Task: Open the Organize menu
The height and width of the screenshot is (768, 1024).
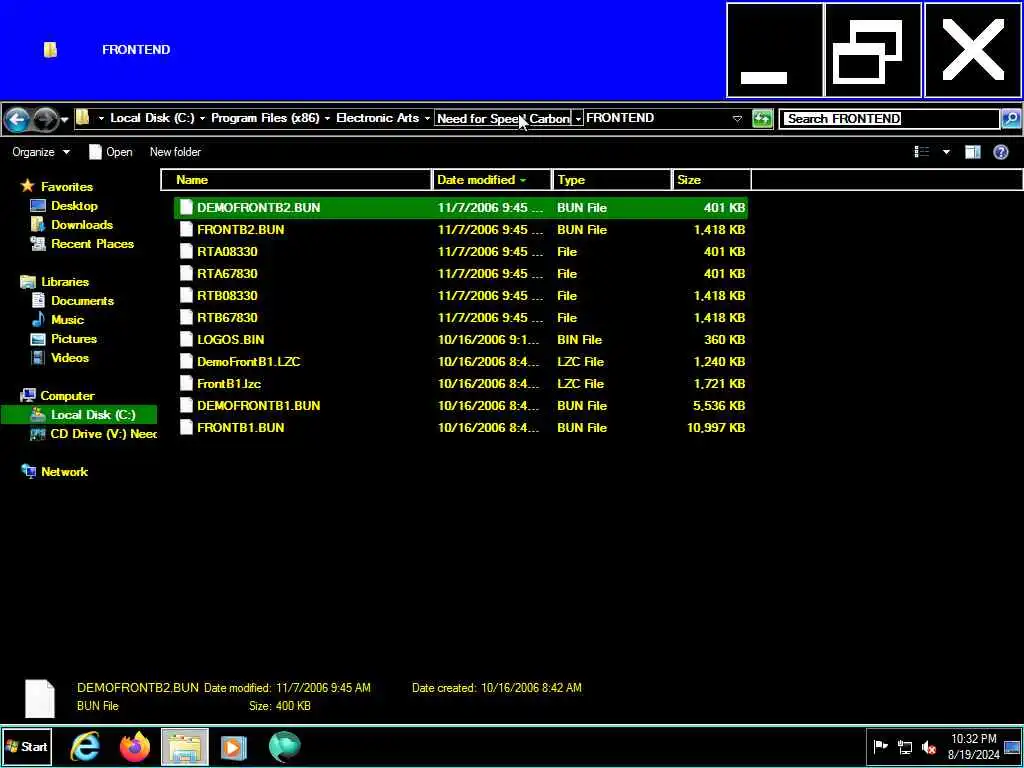Action: click(40, 152)
